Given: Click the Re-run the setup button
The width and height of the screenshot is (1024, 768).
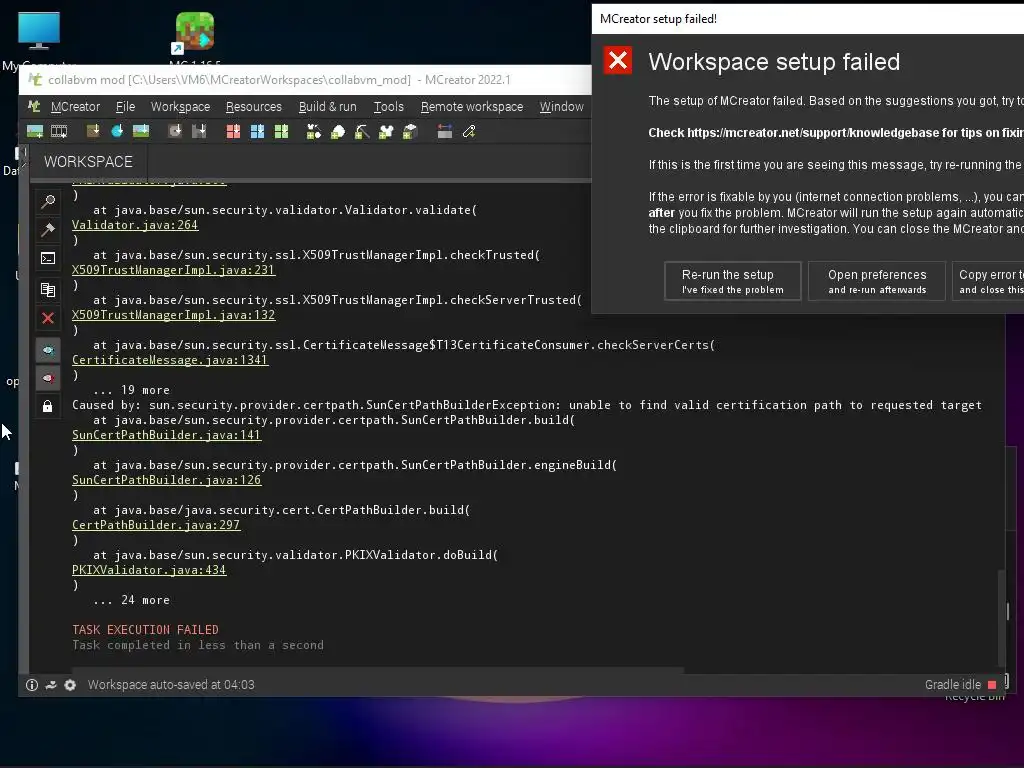Looking at the screenshot, I should click(x=732, y=281).
